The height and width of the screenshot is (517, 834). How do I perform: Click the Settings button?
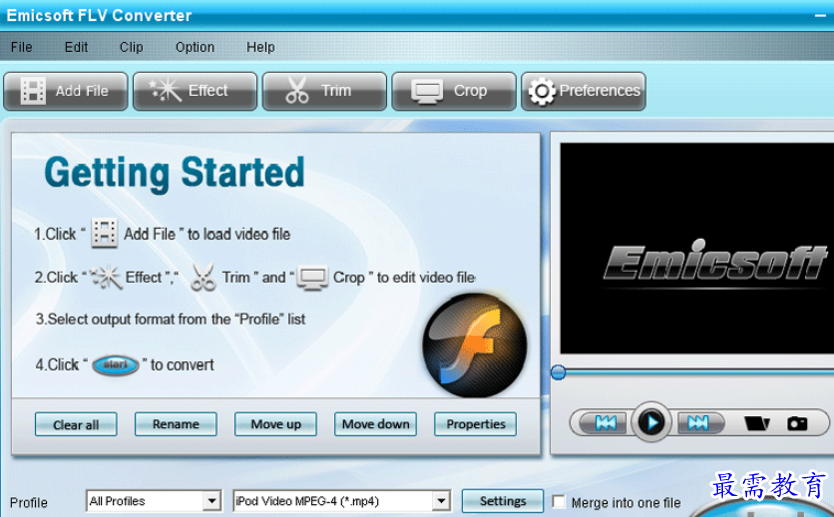click(x=503, y=501)
